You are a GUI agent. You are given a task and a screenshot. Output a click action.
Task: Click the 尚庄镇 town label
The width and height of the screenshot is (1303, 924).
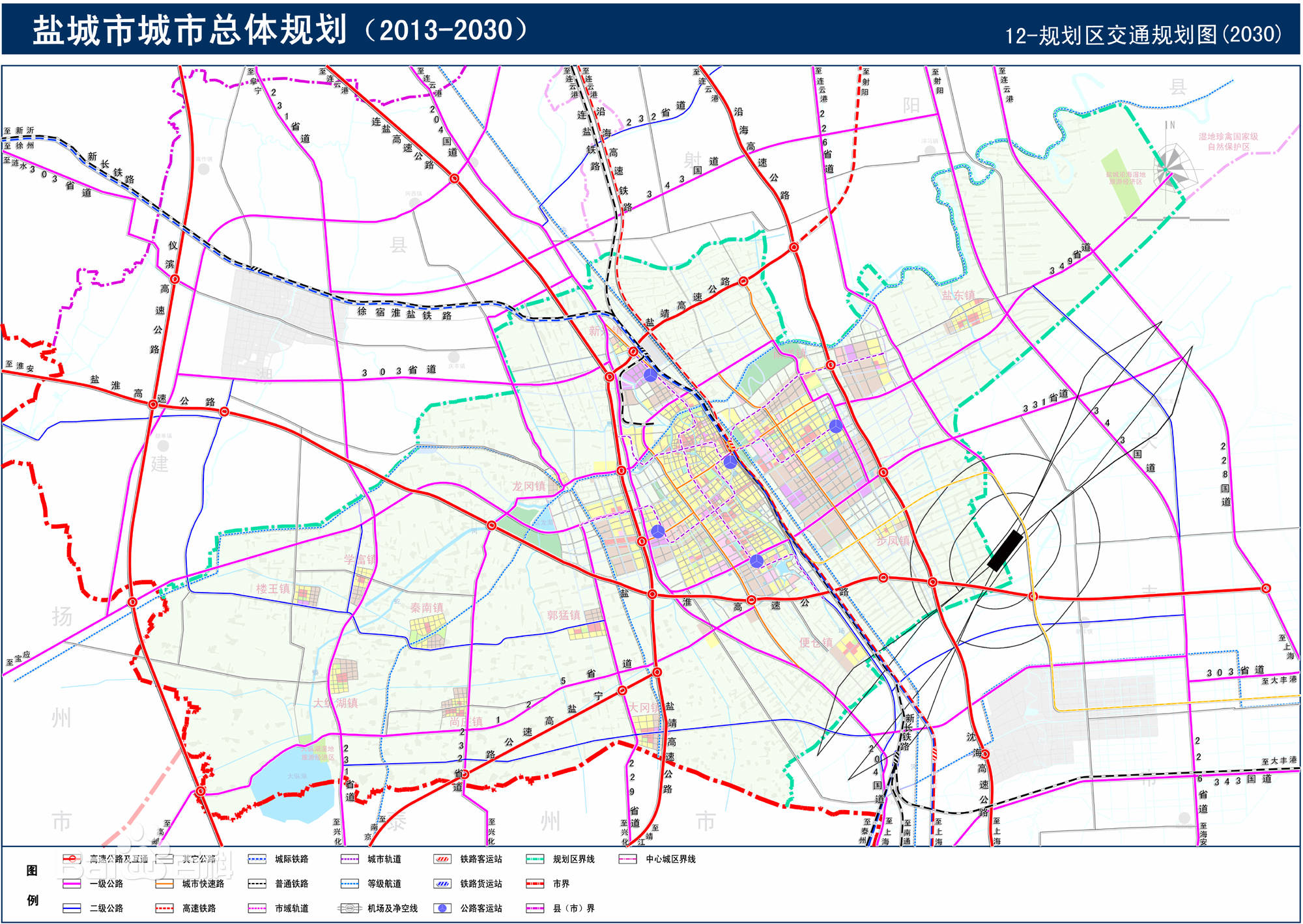point(466,721)
